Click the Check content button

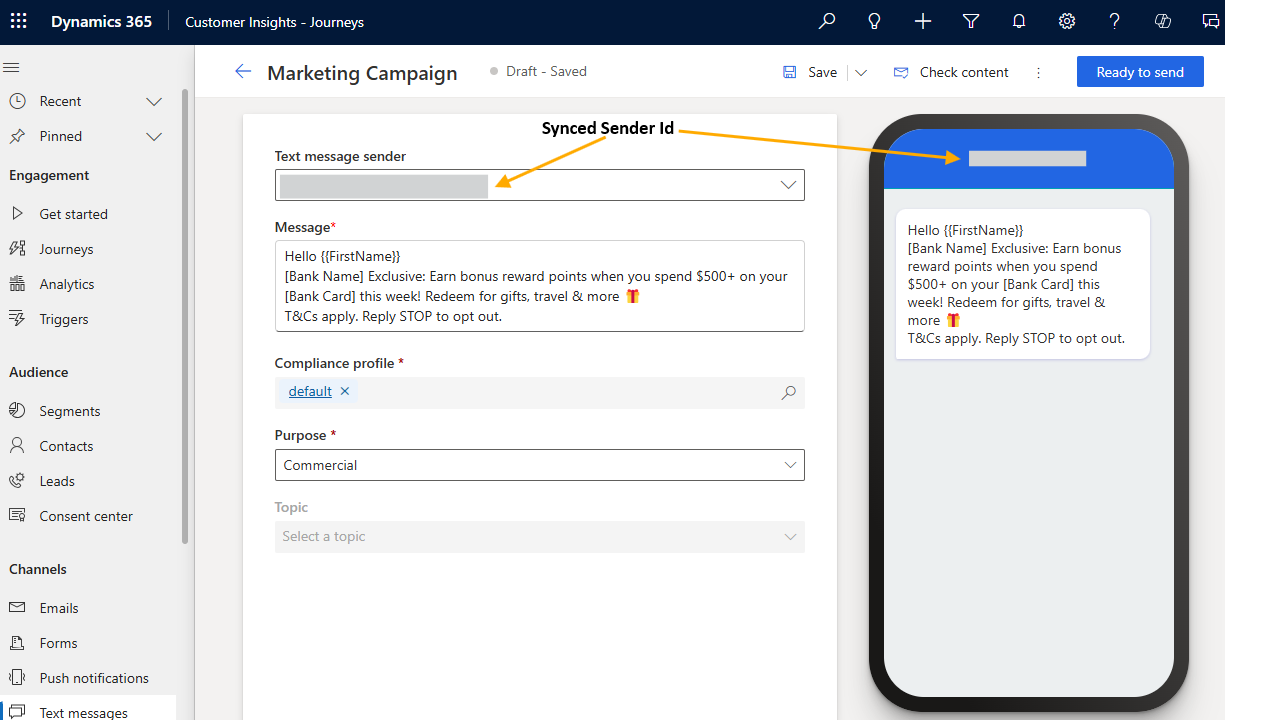click(950, 72)
